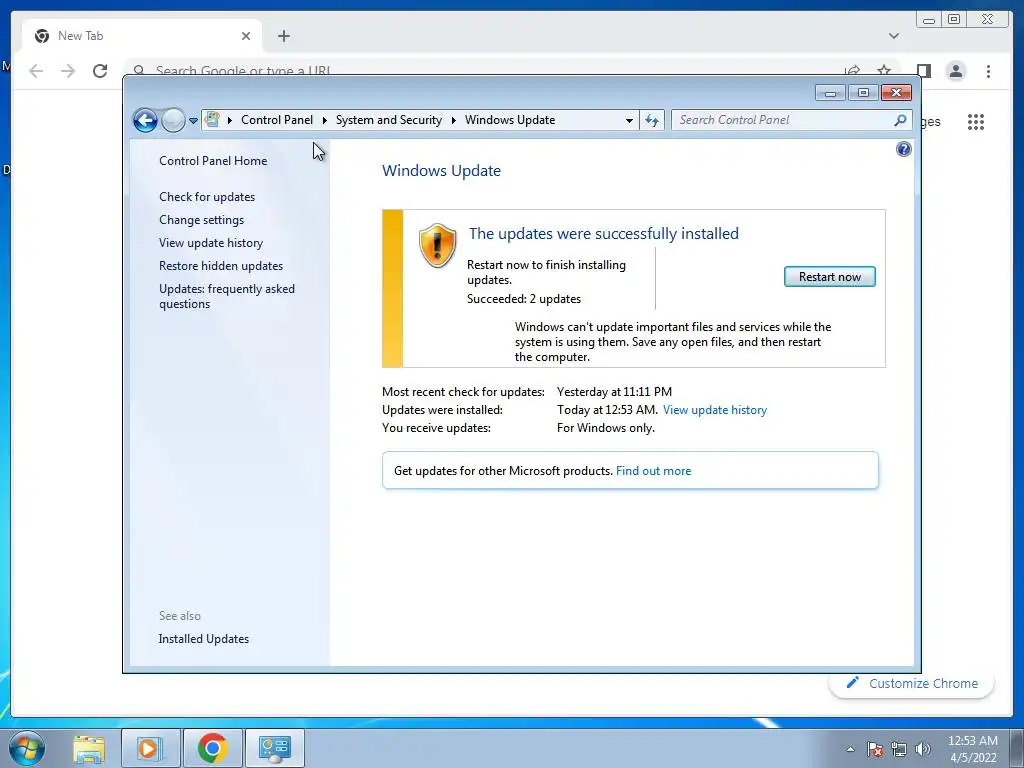The height and width of the screenshot is (768, 1024).
Task: Bookmark this page with Chrome star icon
Action: coord(884,71)
